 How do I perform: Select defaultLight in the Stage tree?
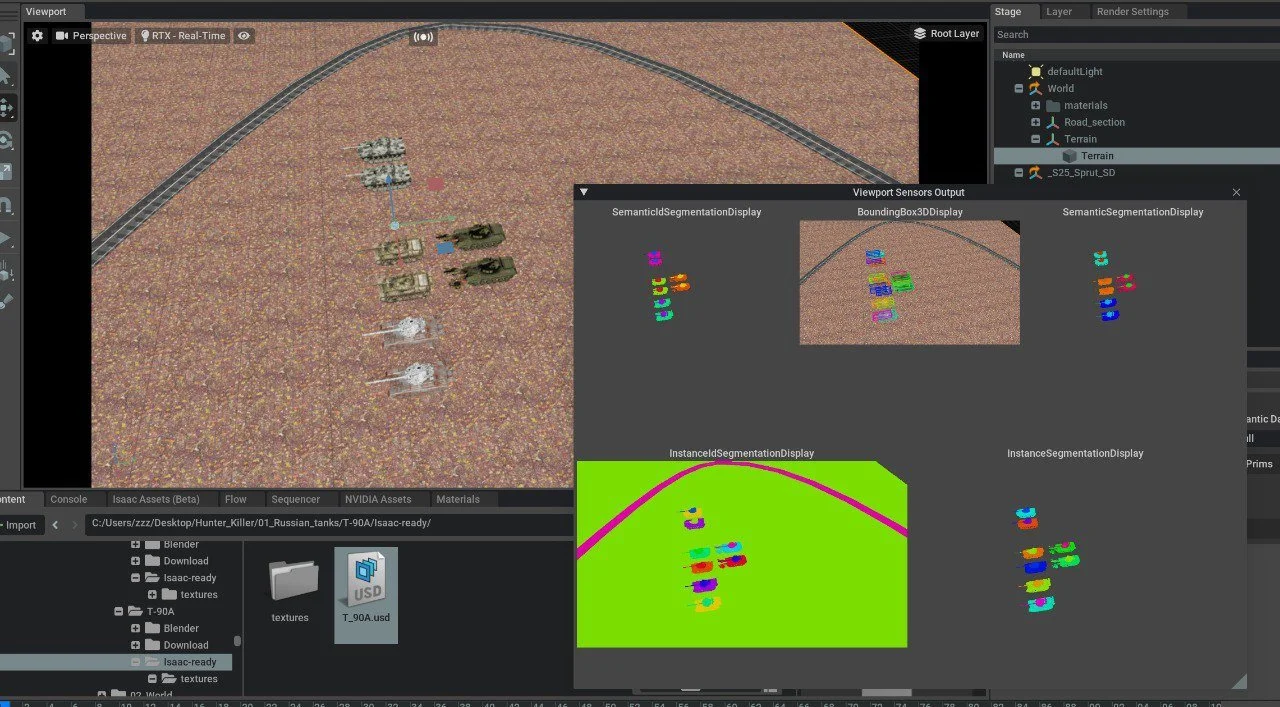1074,72
